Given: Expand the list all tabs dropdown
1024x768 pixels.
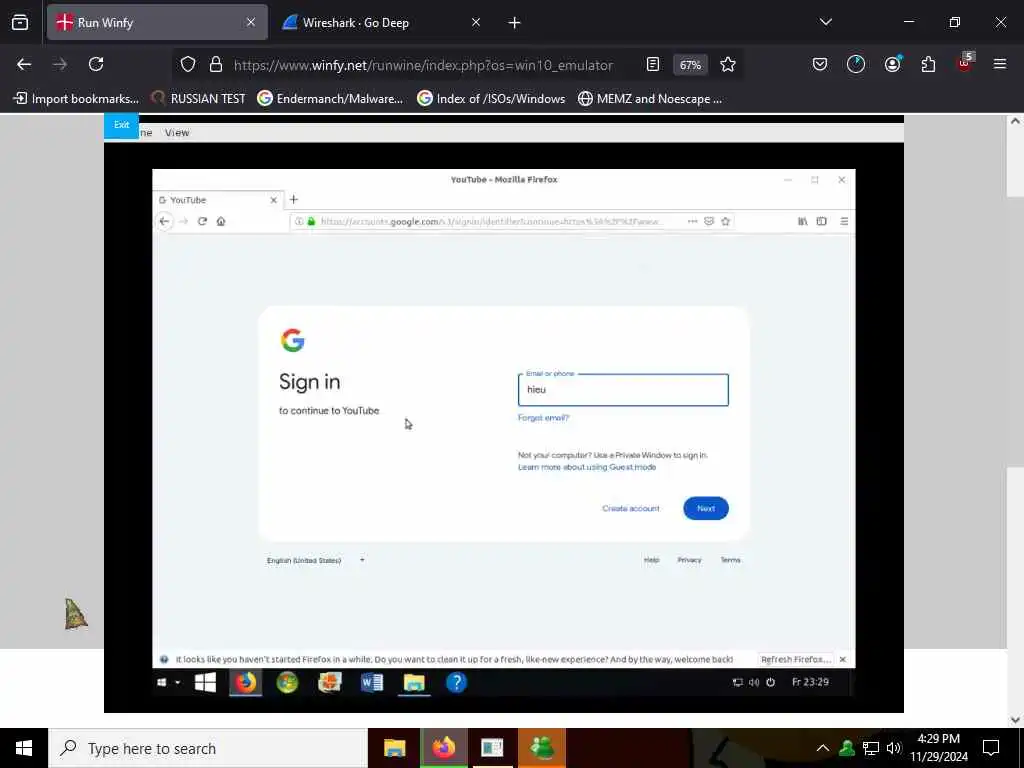Looking at the screenshot, I should [x=825, y=22].
